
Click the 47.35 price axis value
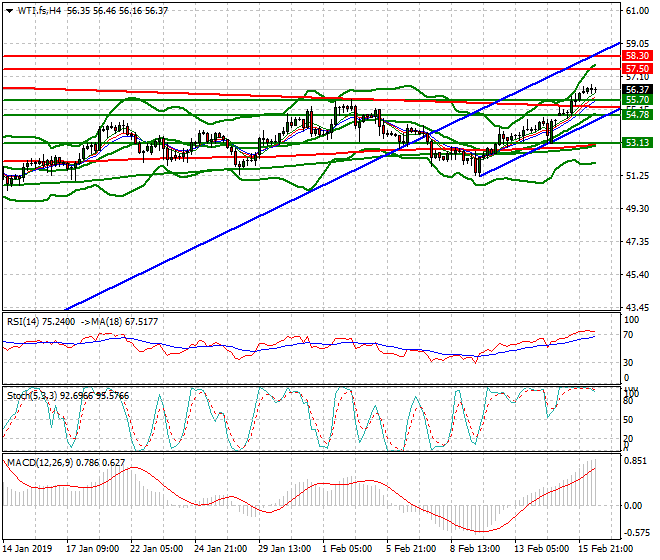637,242
